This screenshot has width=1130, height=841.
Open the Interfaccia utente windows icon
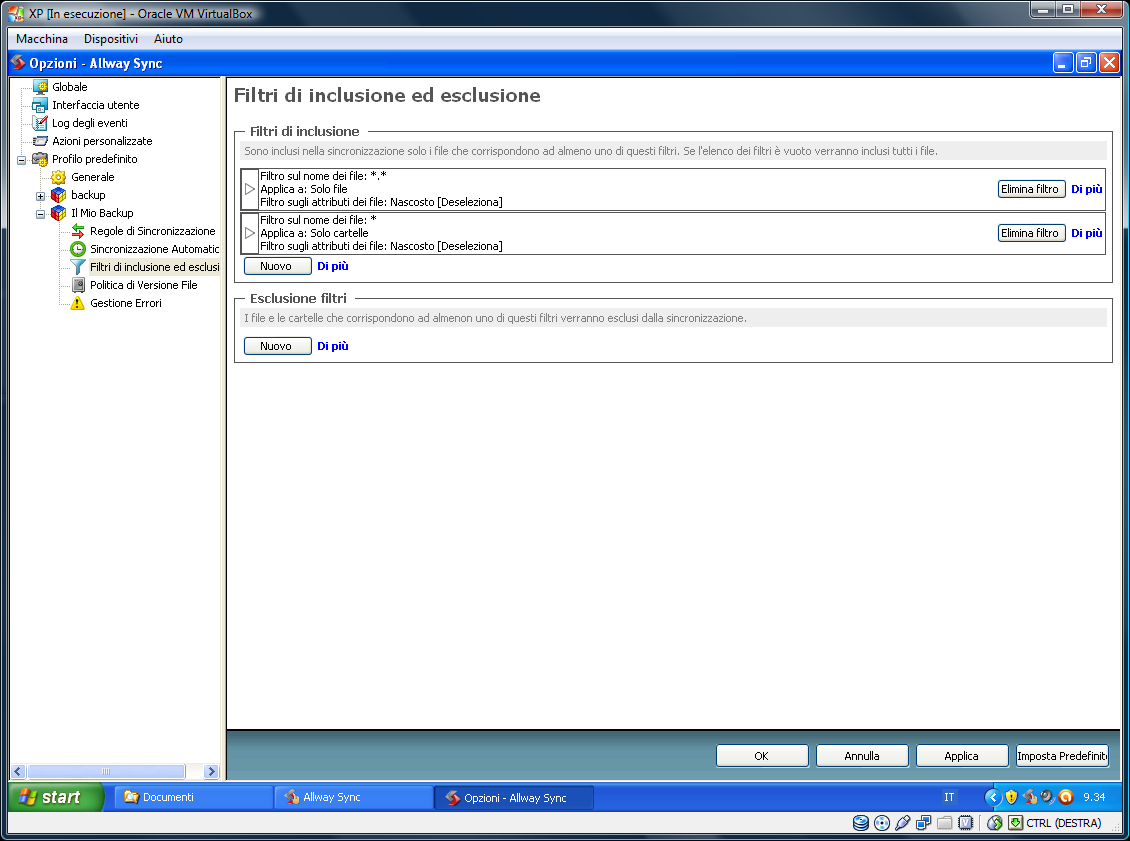point(40,105)
